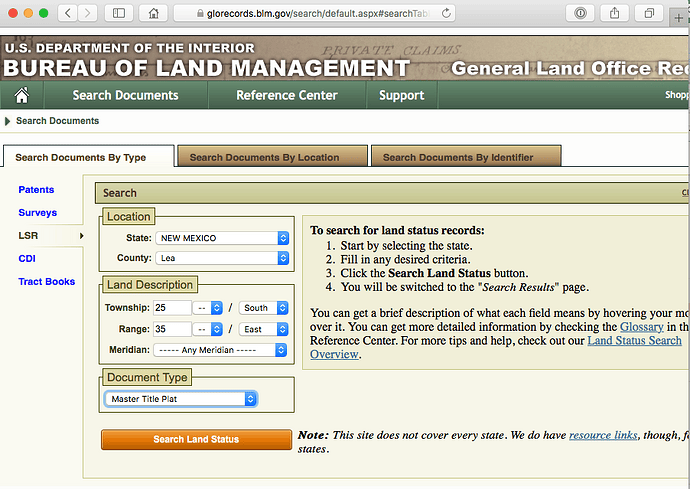Click the Shopping link on the green bar

point(677,95)
